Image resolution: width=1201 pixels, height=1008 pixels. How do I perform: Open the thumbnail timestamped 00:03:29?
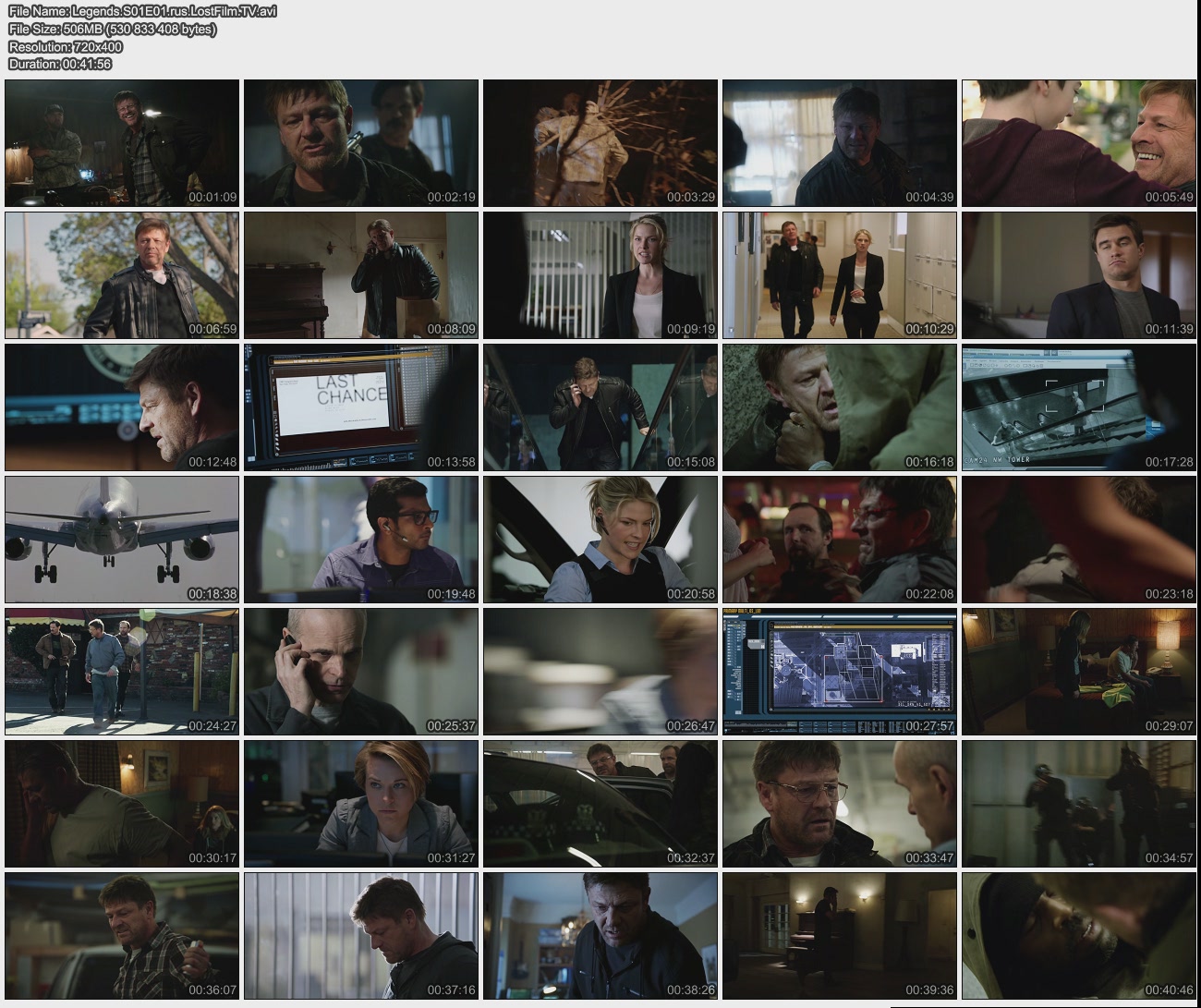tap(600, 143)
